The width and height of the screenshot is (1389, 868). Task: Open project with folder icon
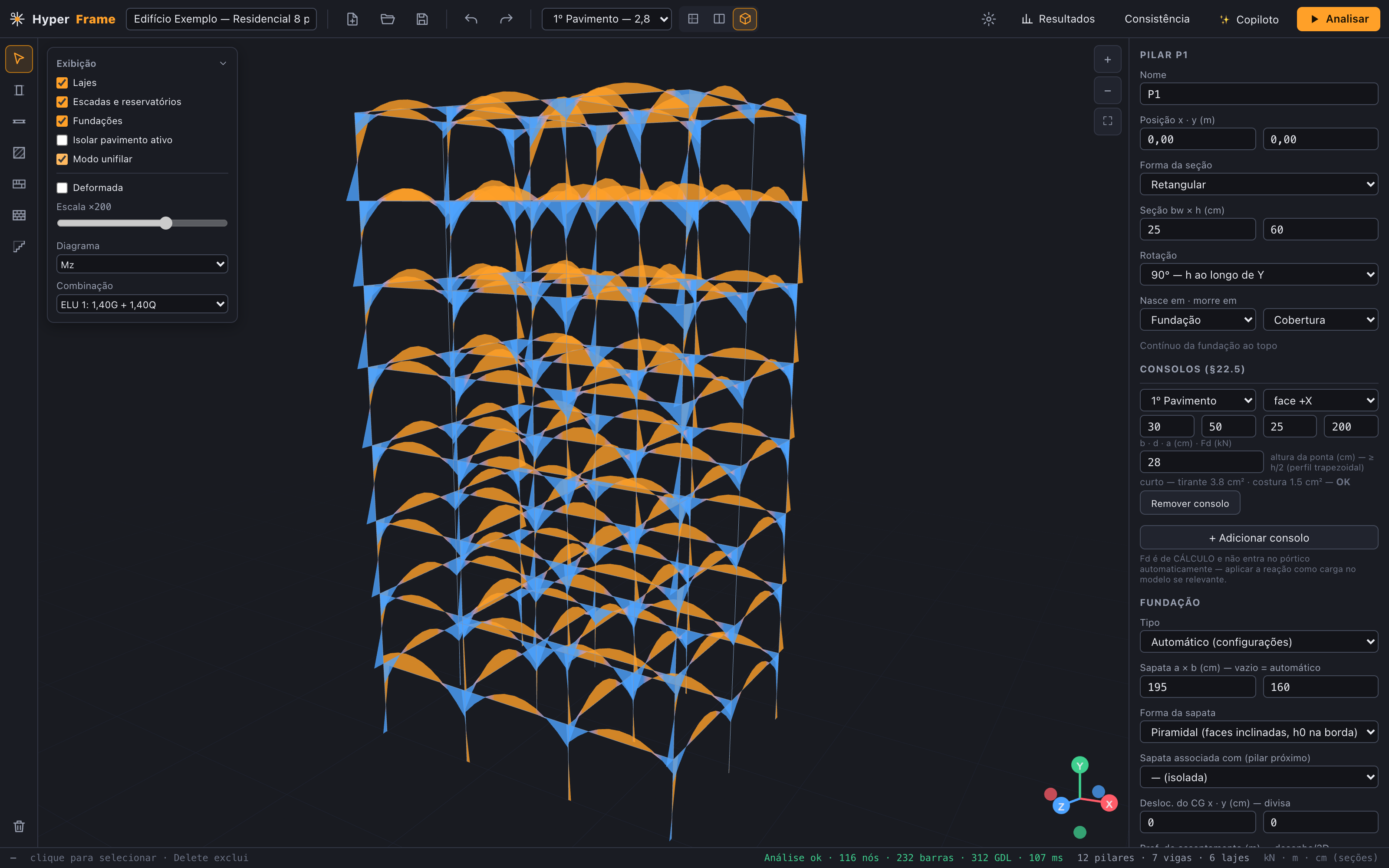click(x=388, y=19)
